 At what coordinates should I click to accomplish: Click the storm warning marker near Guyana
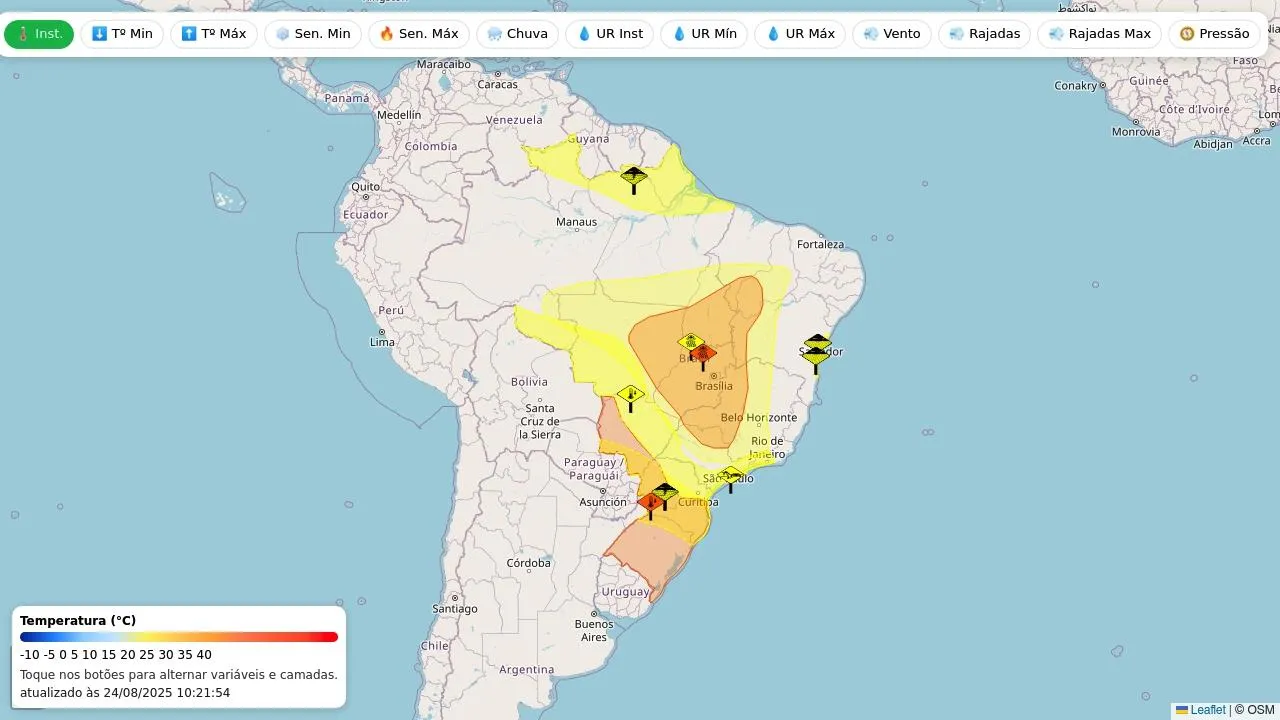click(633, 179)
